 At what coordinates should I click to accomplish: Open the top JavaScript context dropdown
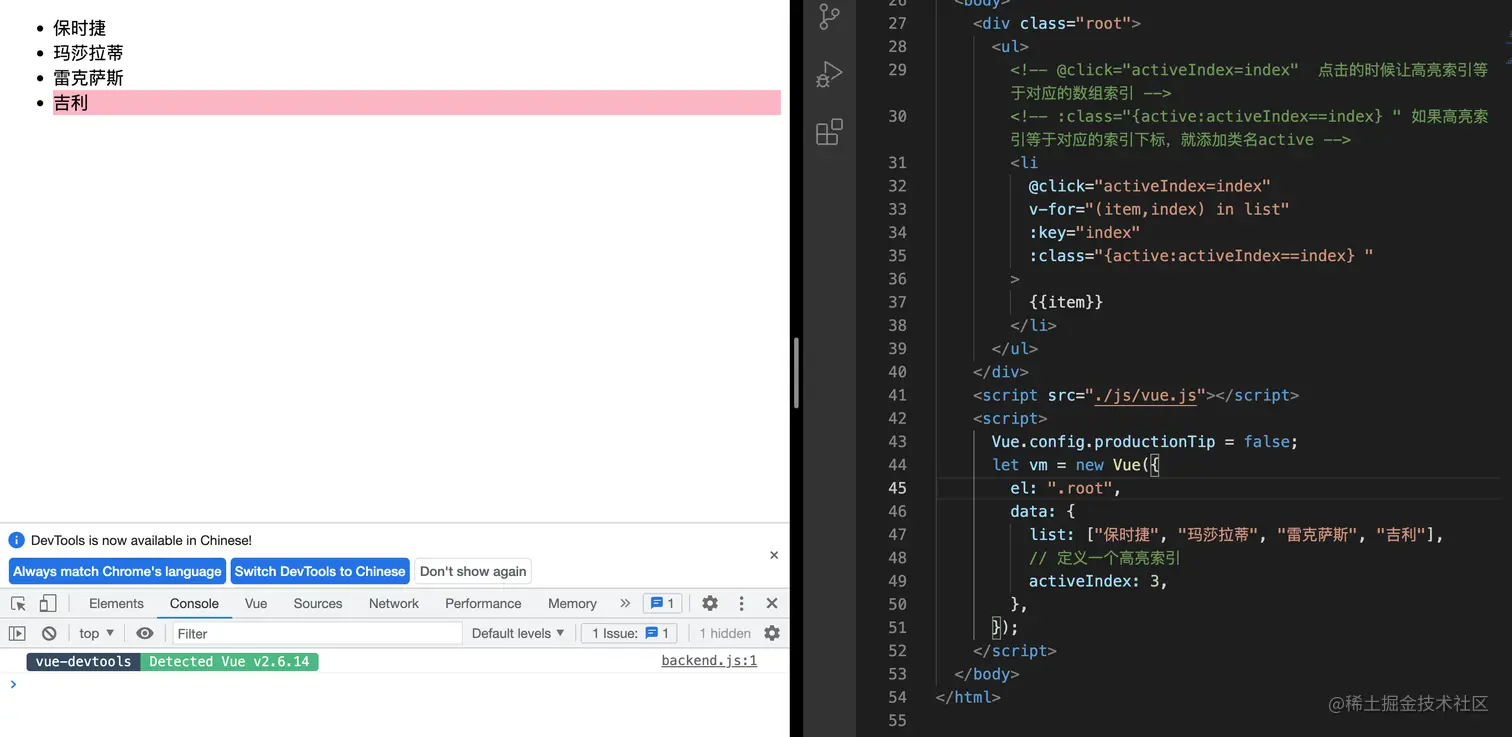96,633
